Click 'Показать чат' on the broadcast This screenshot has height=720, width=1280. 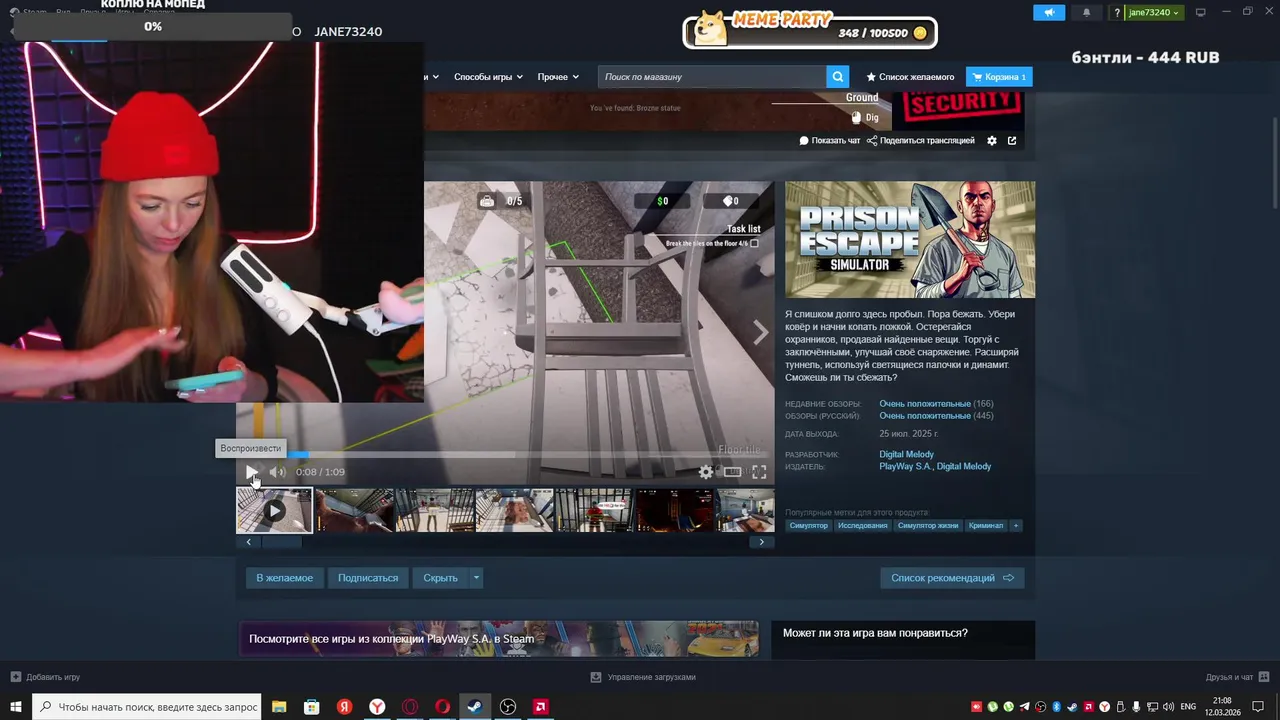coord(830,141)
